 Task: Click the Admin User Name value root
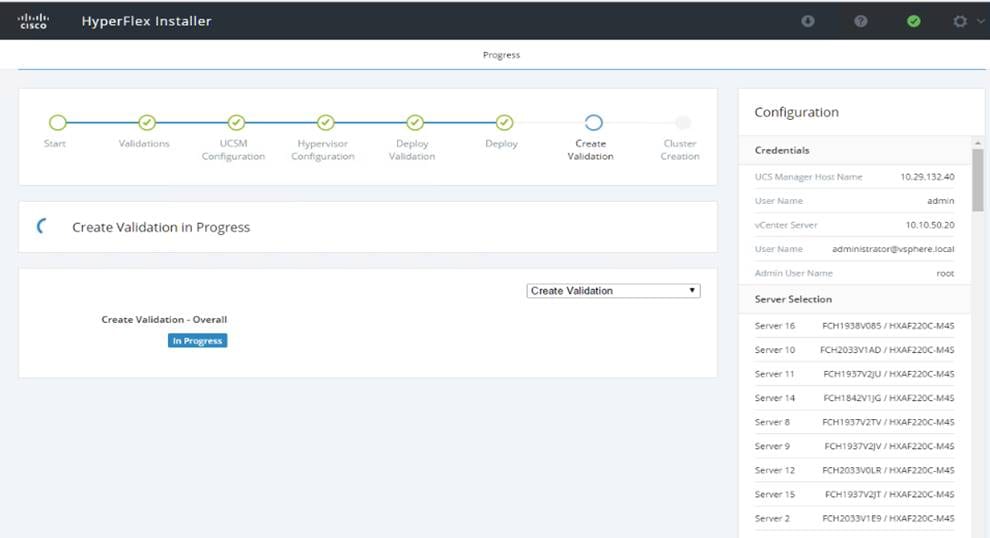(x=945, y=273)
